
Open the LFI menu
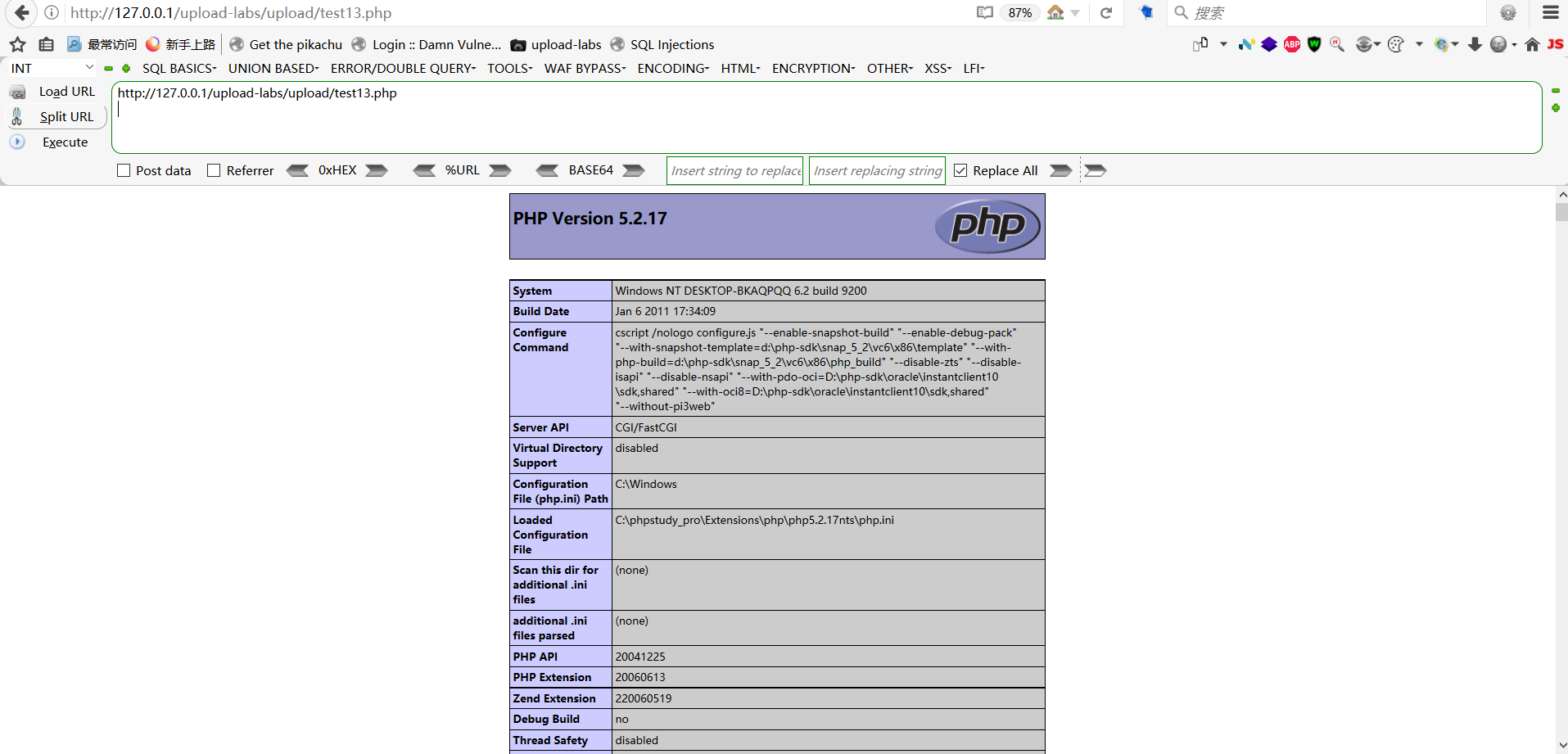974,68
